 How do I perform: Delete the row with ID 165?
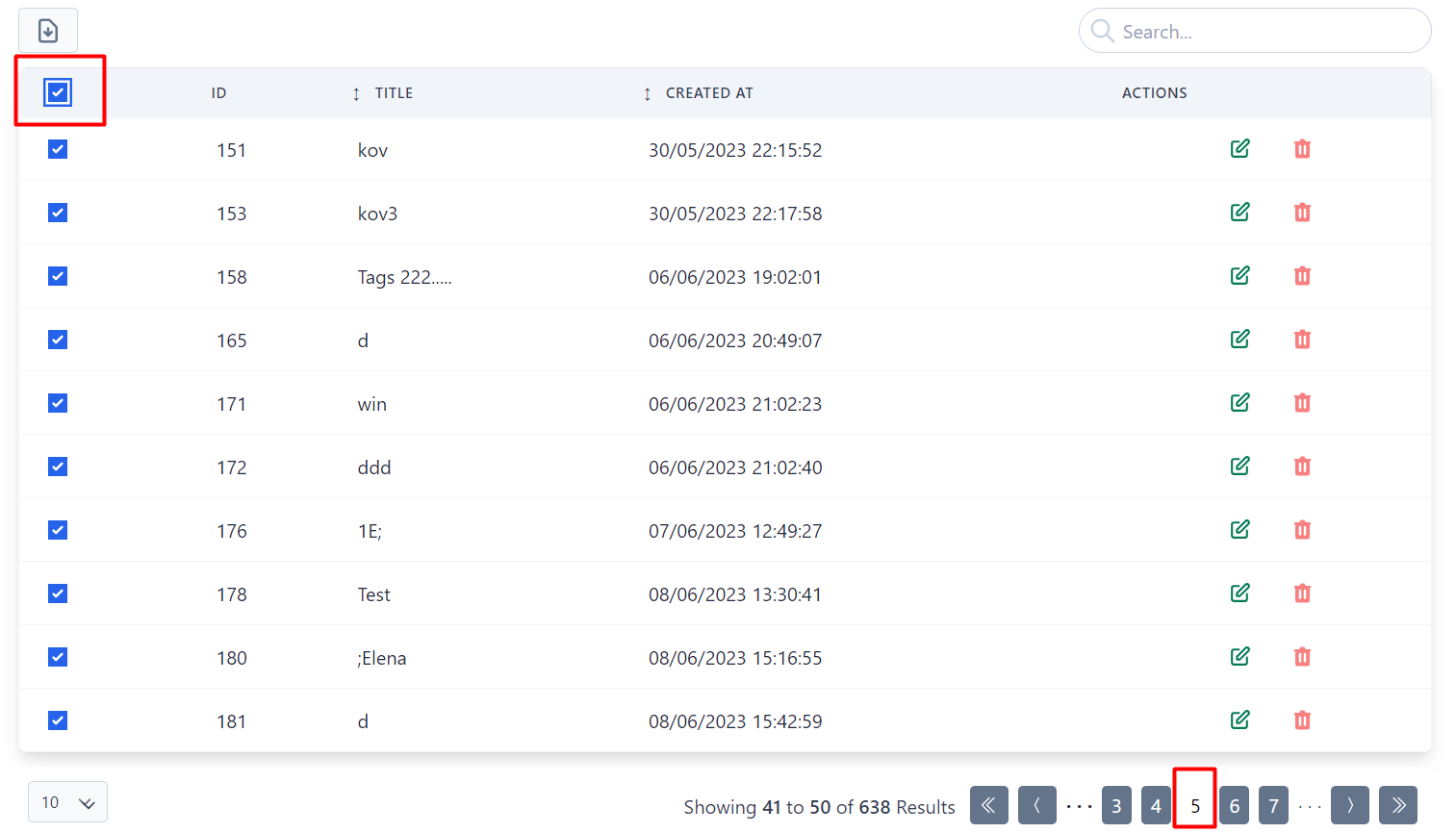tap(1302, 340)
